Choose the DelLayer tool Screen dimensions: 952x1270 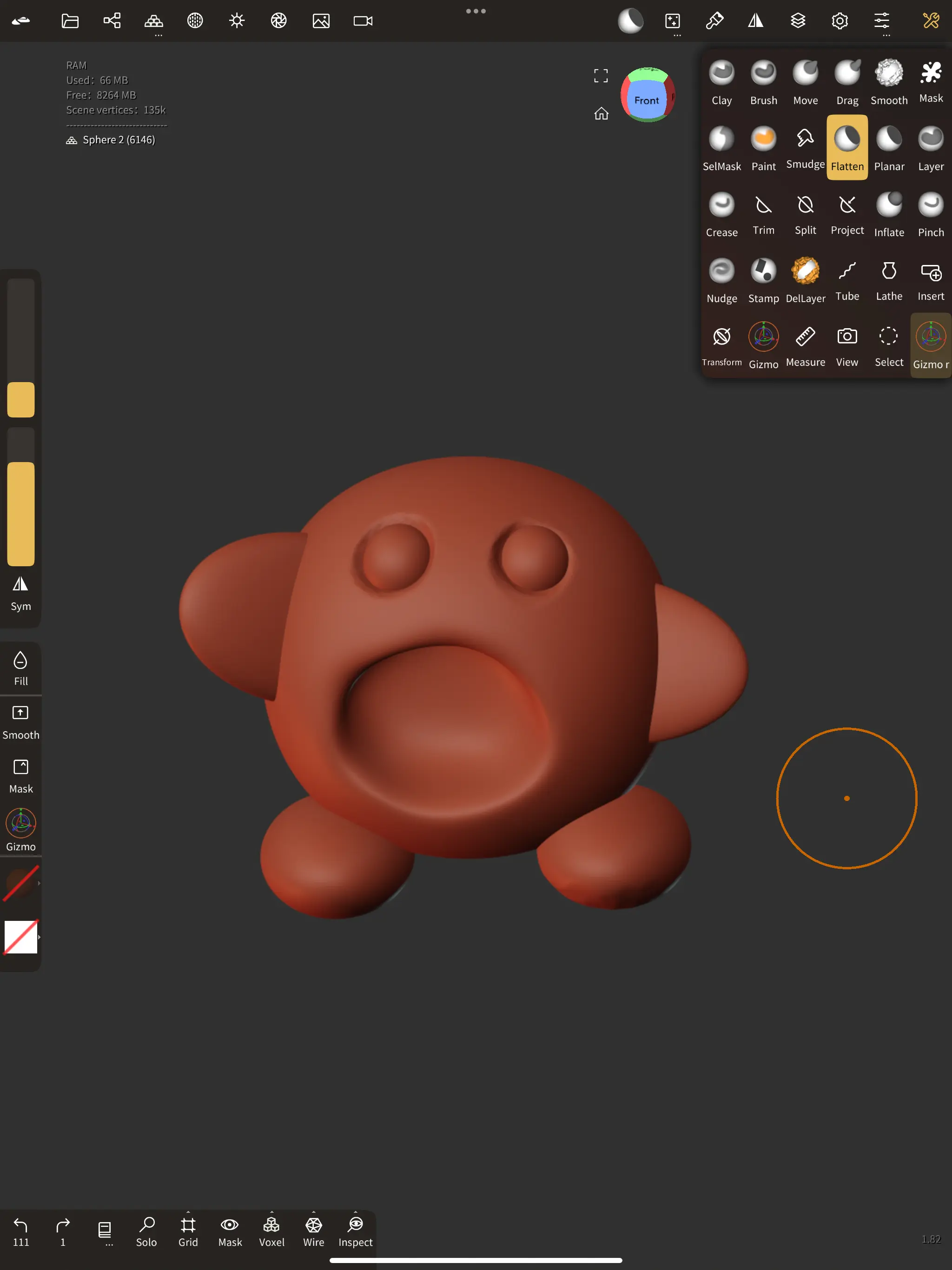point(806,280)
